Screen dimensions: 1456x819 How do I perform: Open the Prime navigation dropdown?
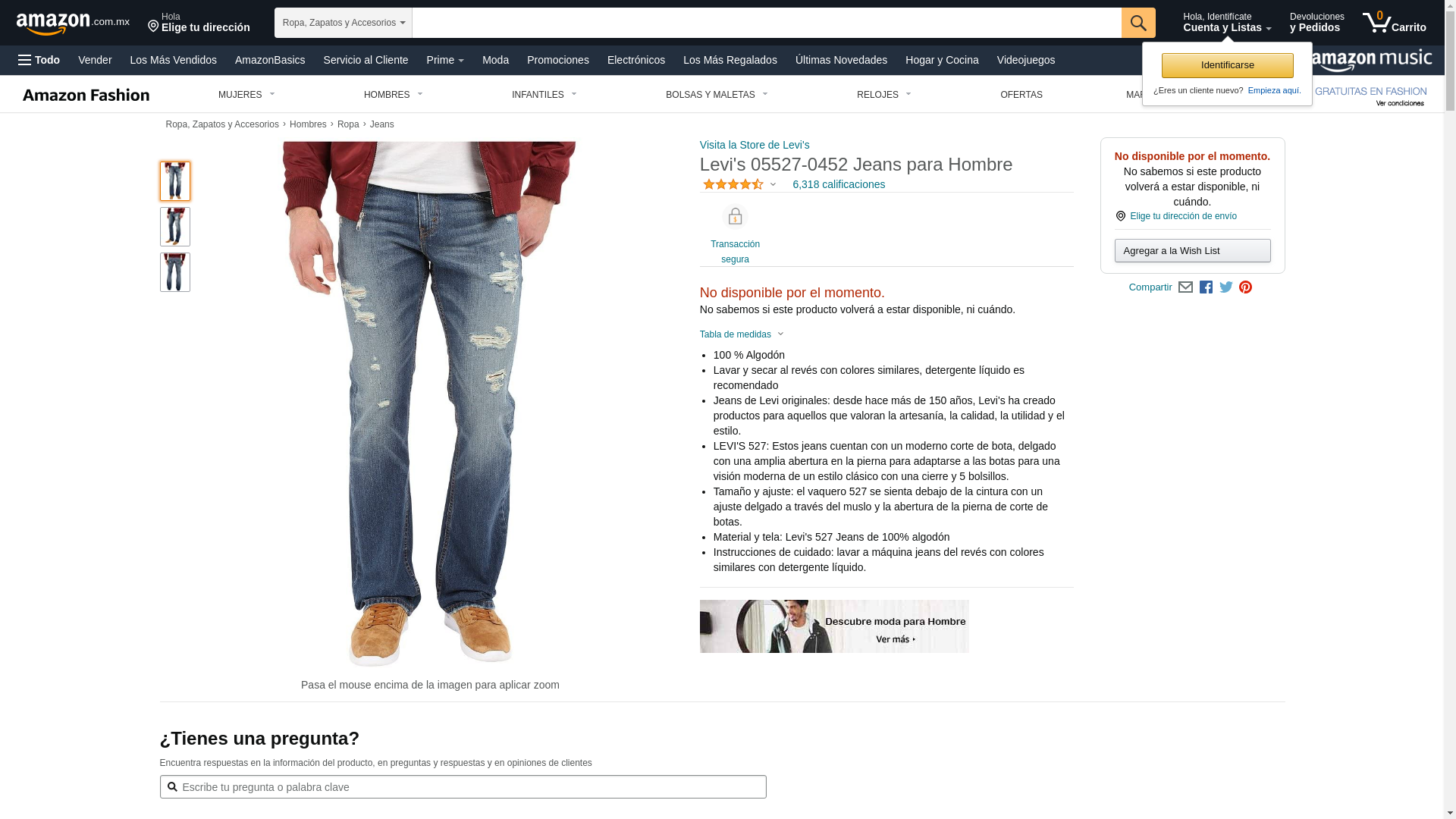[x=445, y=60]
